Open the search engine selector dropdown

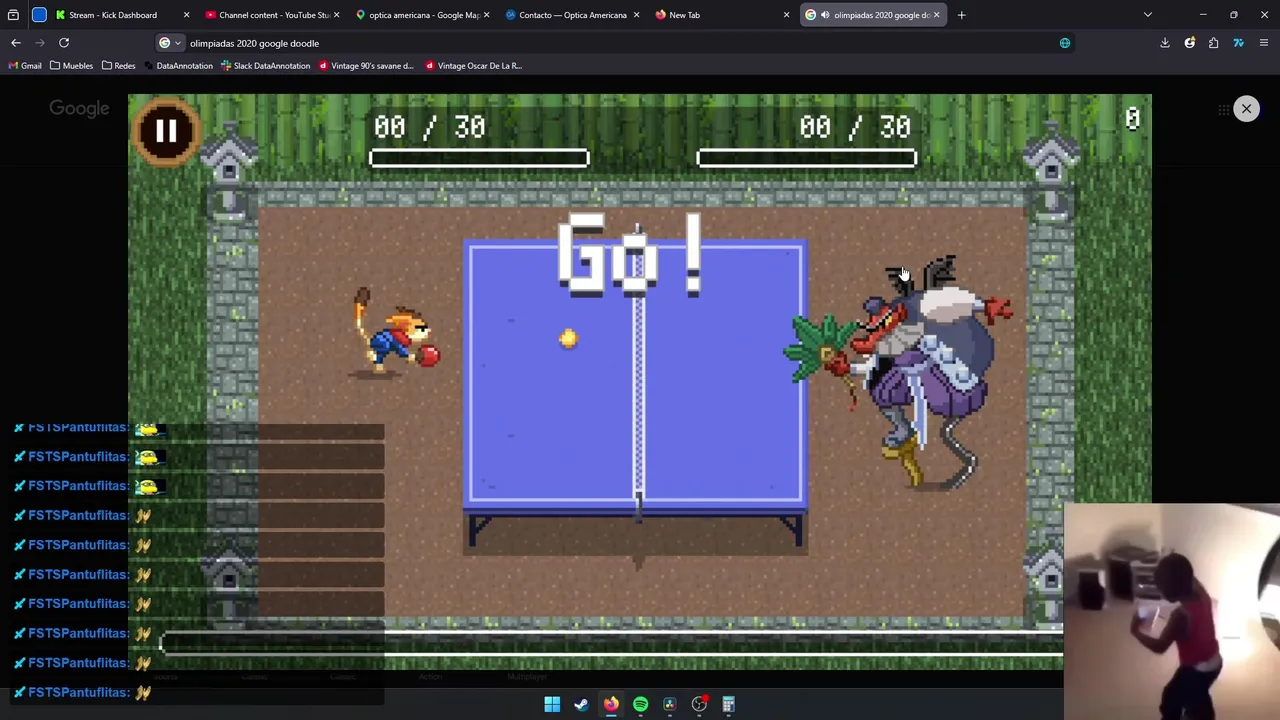click(170, 43)
